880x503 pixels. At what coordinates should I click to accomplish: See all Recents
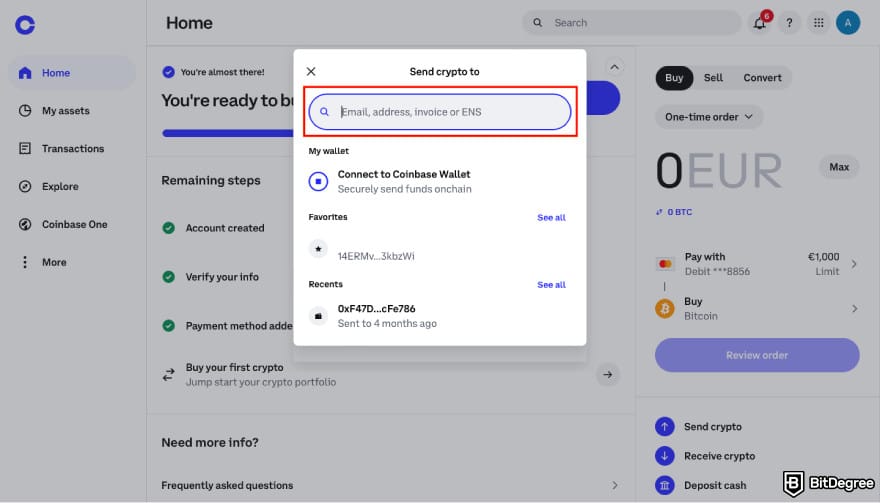551,285
